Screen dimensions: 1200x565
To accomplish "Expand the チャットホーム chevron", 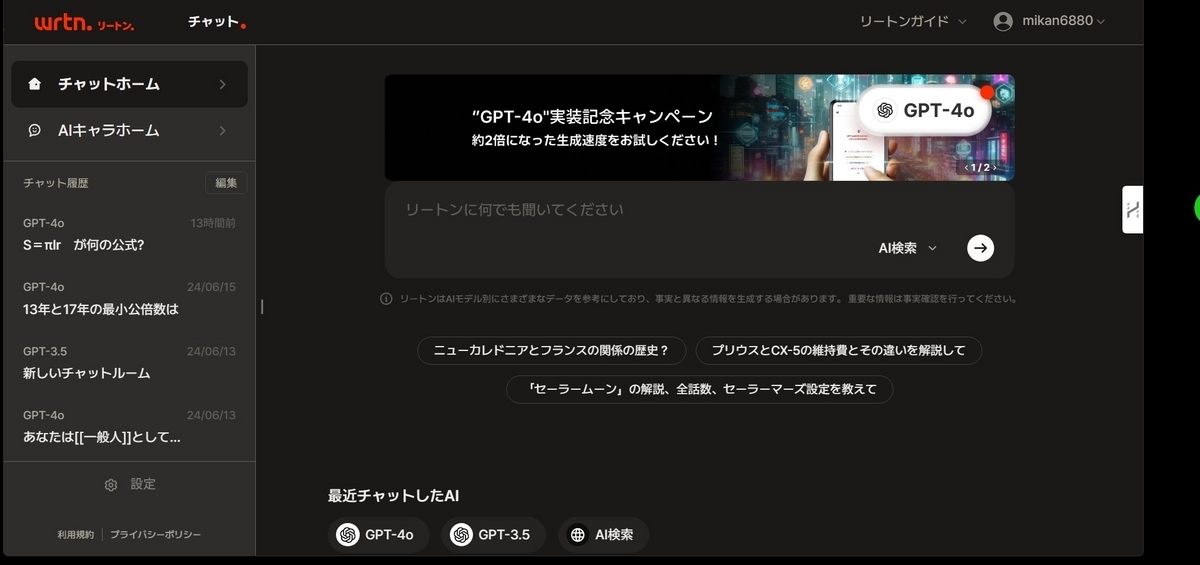I will tap(222, 84).
